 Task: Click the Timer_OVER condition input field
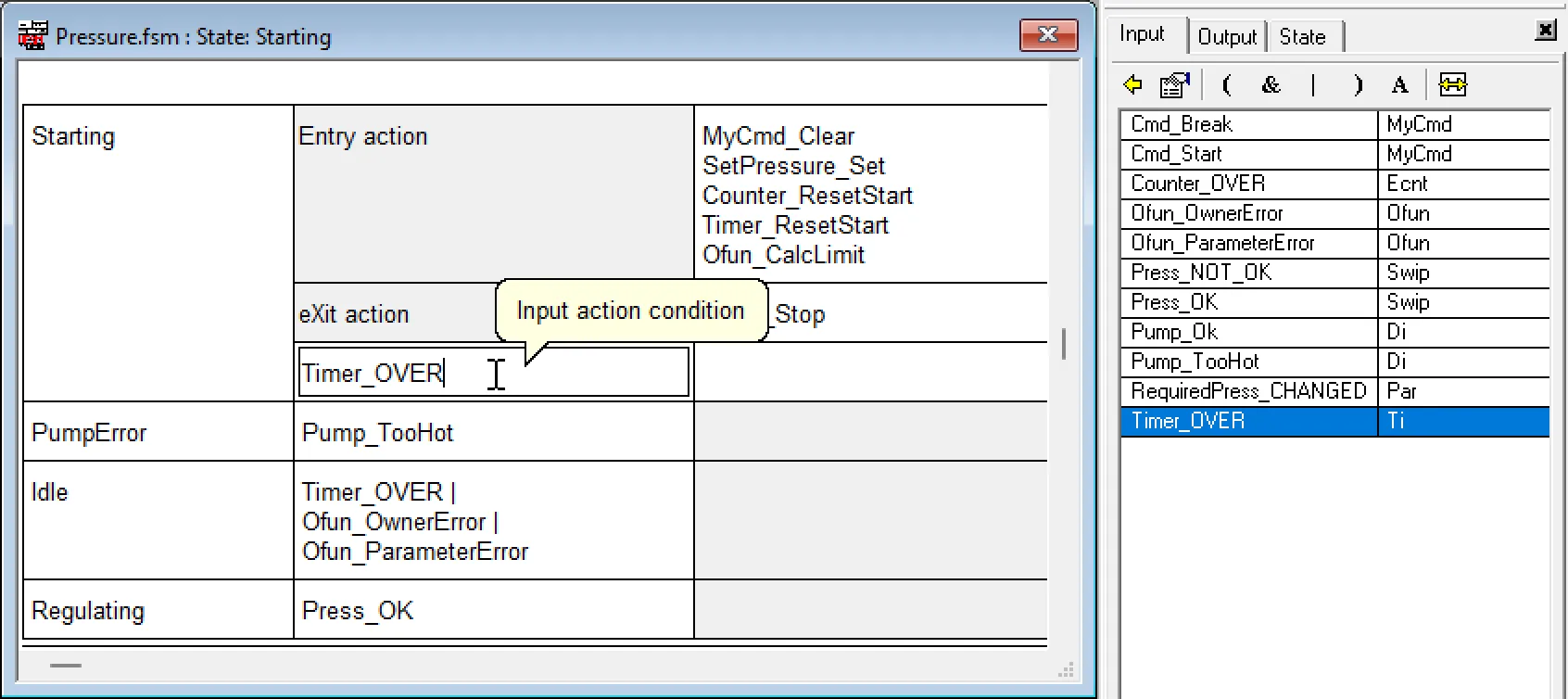pos(493,373)
